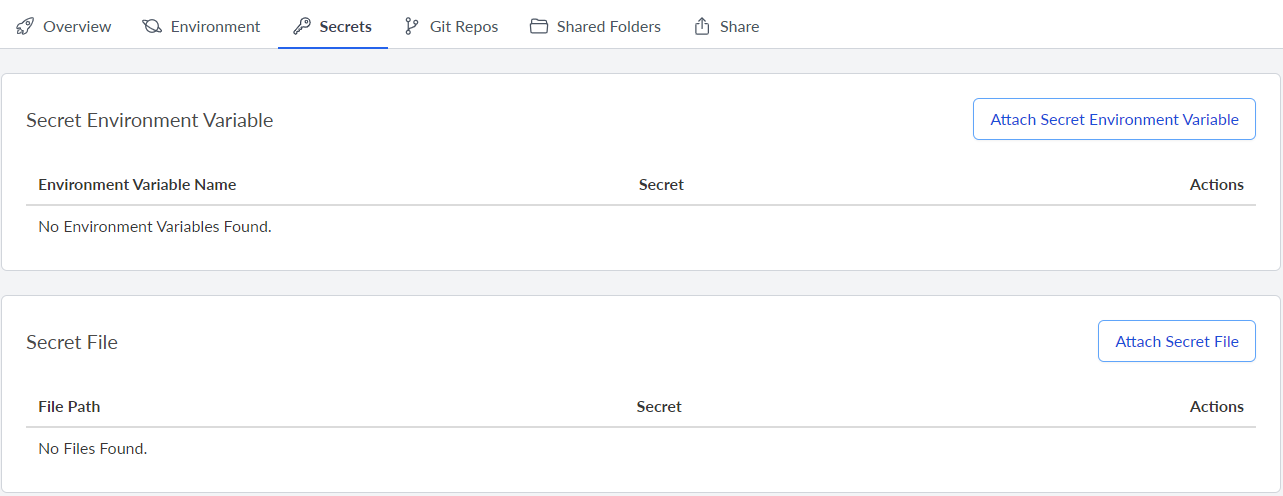Viewport: 1283px width, 496px height.
Task: Click the 'No Files Found.' row
Action: pyautogui.click(x=93, y=449)
